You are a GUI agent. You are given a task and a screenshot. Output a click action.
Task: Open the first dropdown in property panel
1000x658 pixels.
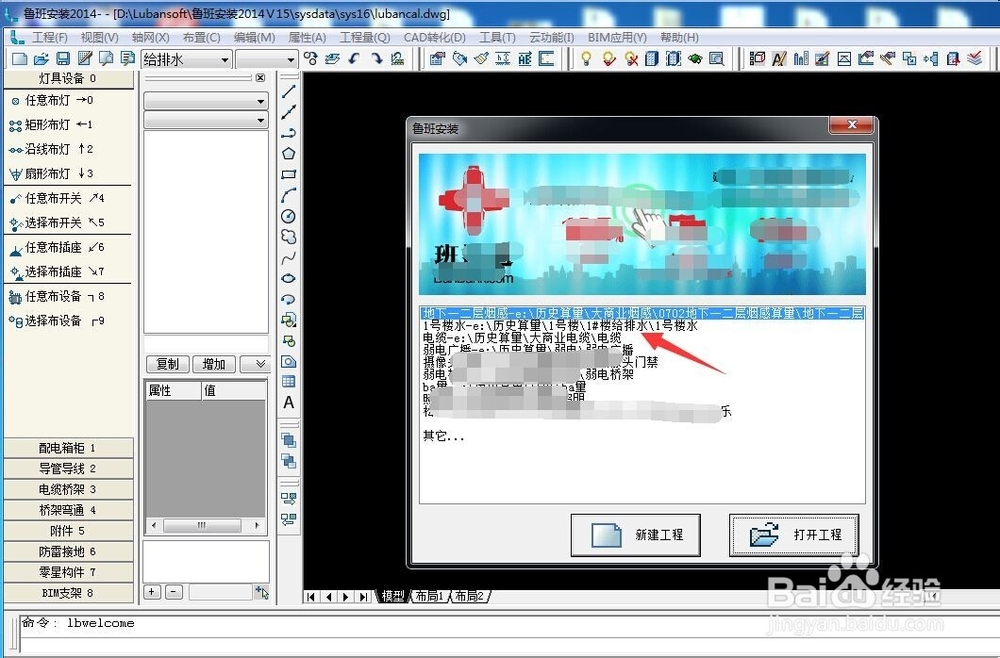[206, 101]
